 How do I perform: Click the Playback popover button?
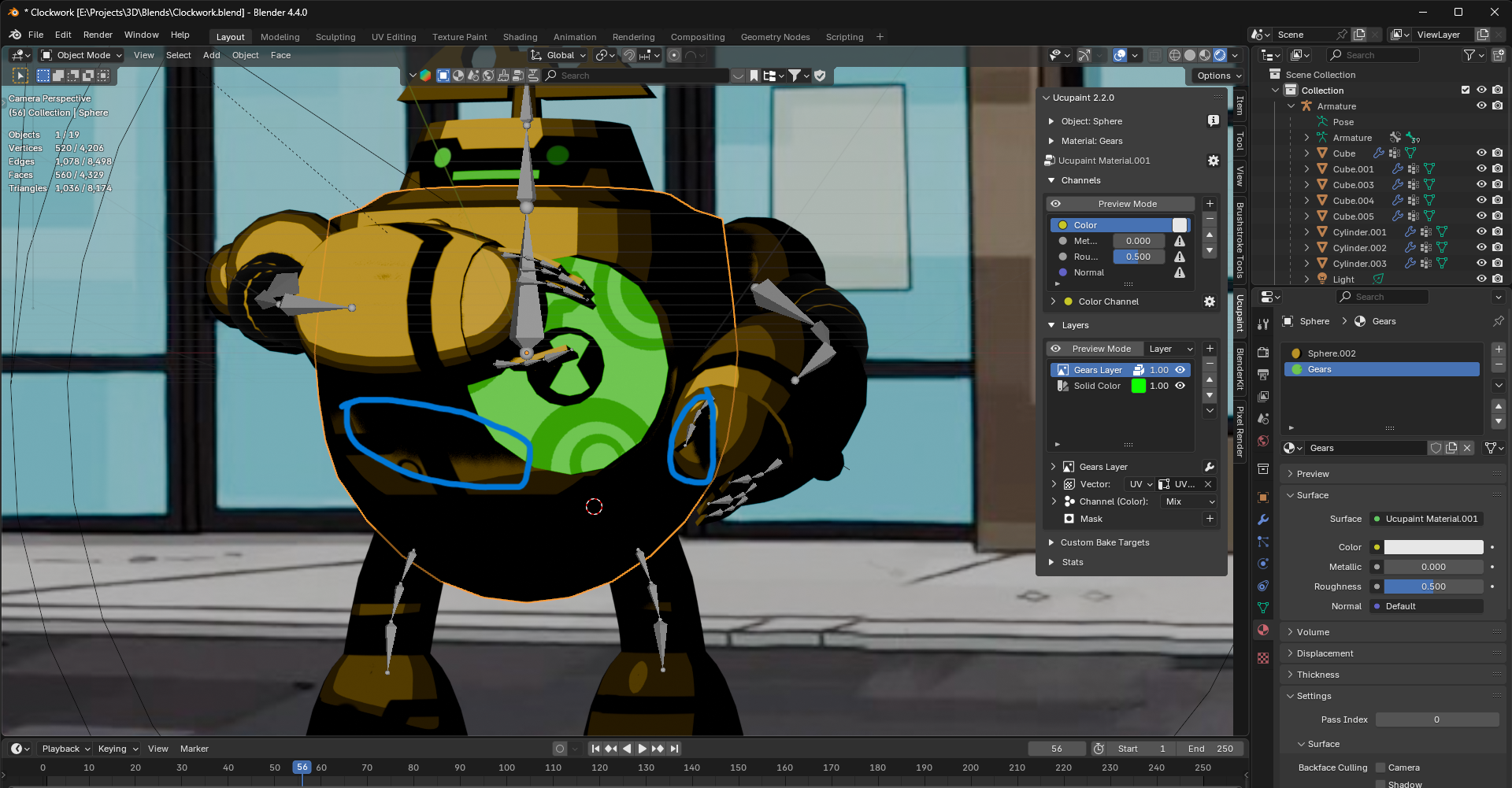(x=65, y=749)
